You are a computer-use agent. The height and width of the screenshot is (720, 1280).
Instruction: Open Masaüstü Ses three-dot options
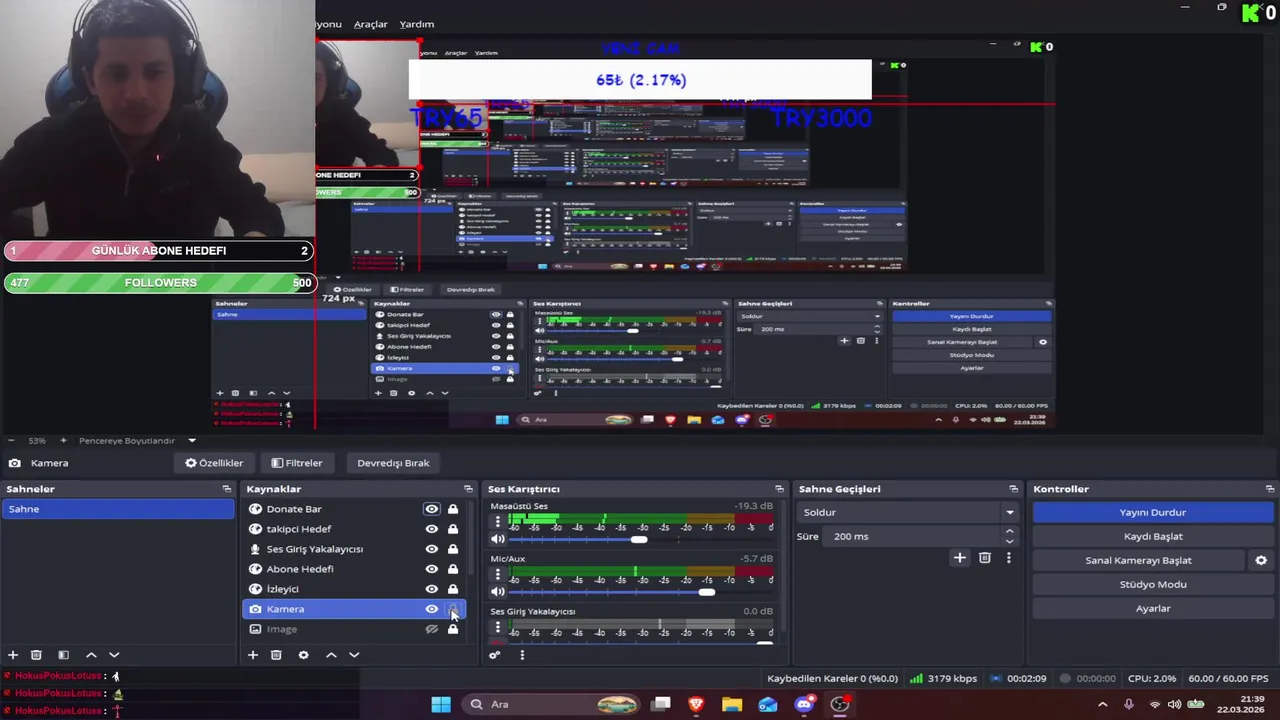(x=497, y=522)
